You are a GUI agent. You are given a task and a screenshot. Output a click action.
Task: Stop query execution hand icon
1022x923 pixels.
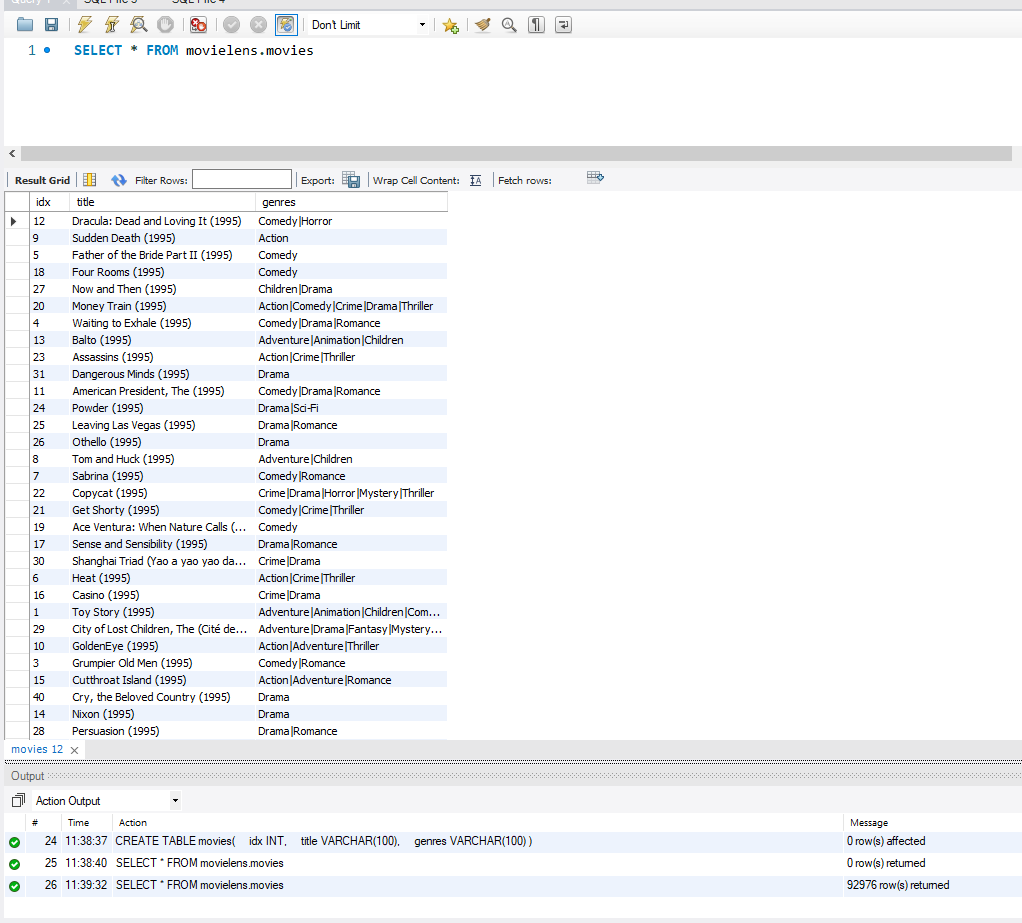(x=166, y=25)
